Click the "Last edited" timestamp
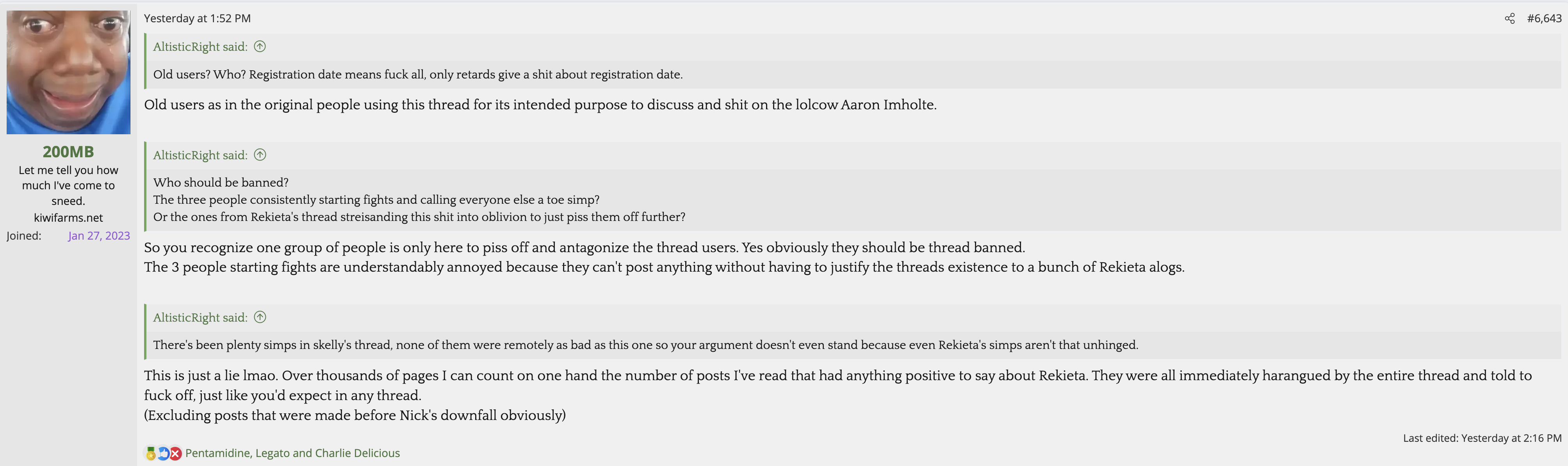 (x=1482, y=438)
